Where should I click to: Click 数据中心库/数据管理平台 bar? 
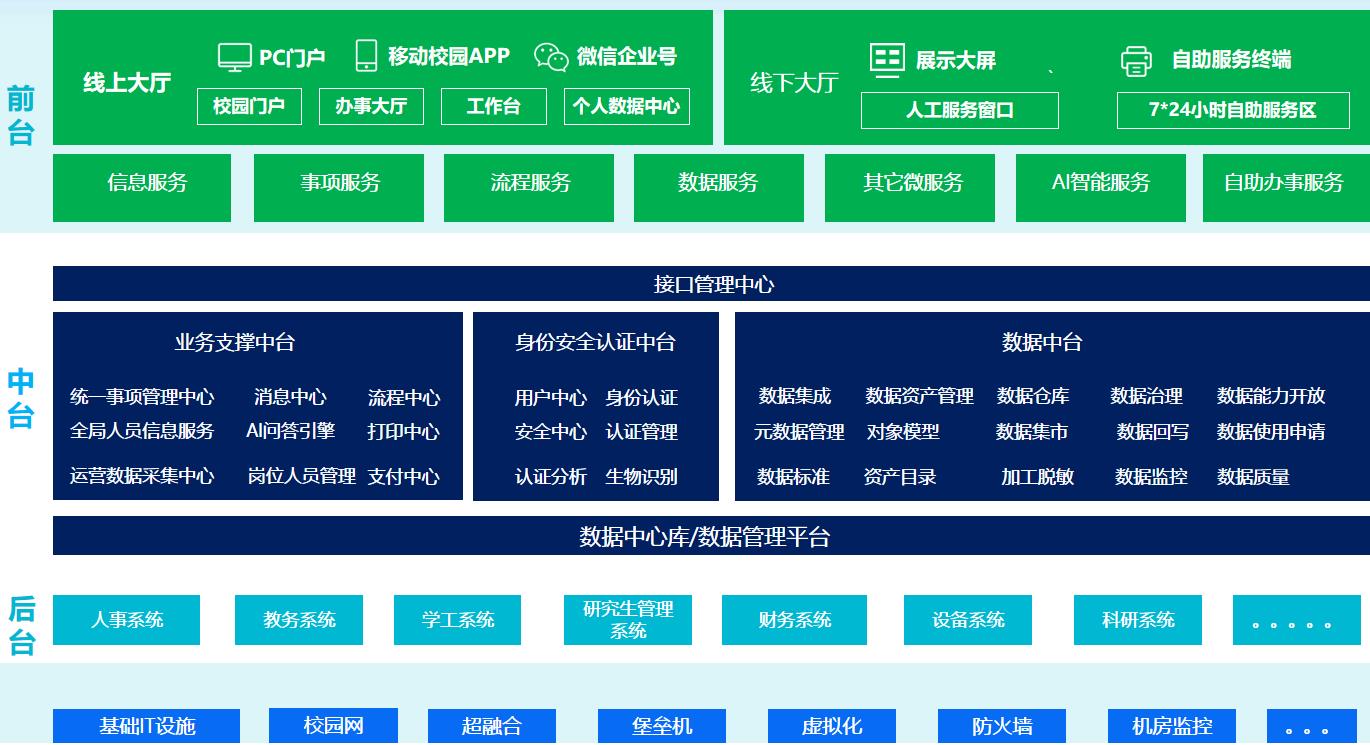[711, 536]
